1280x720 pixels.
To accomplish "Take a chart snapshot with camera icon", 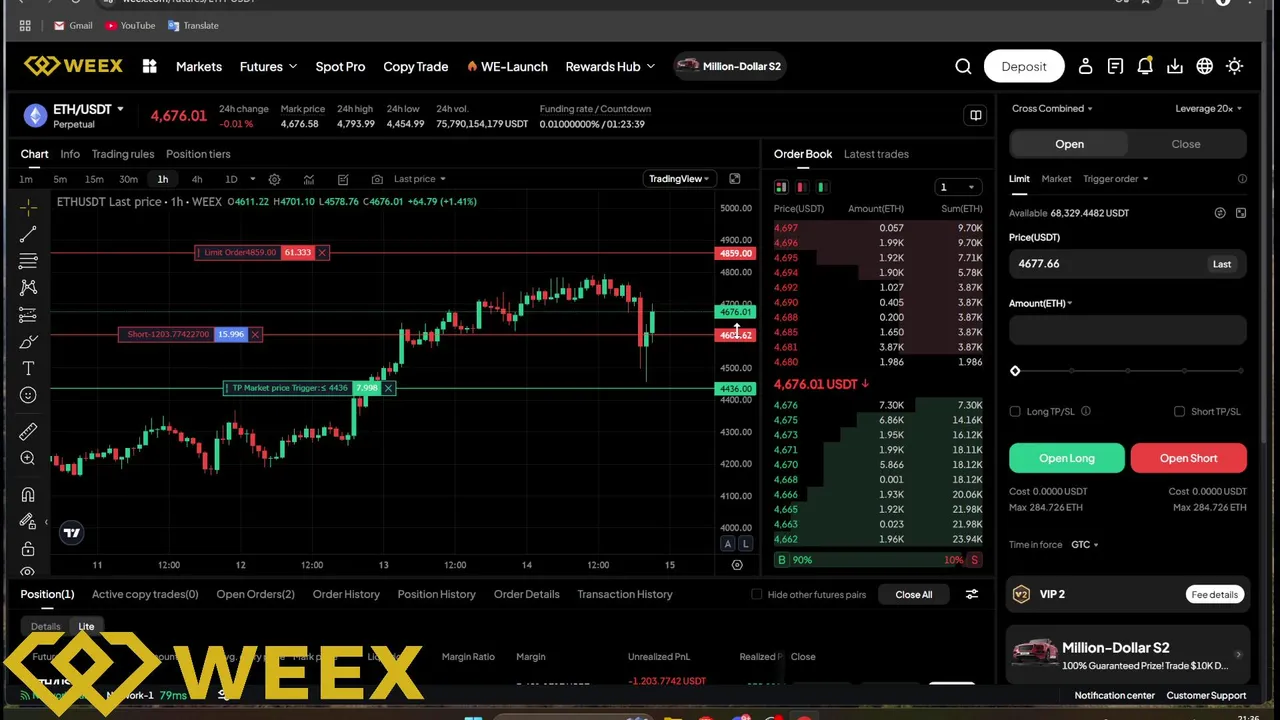I will [377, 179].
